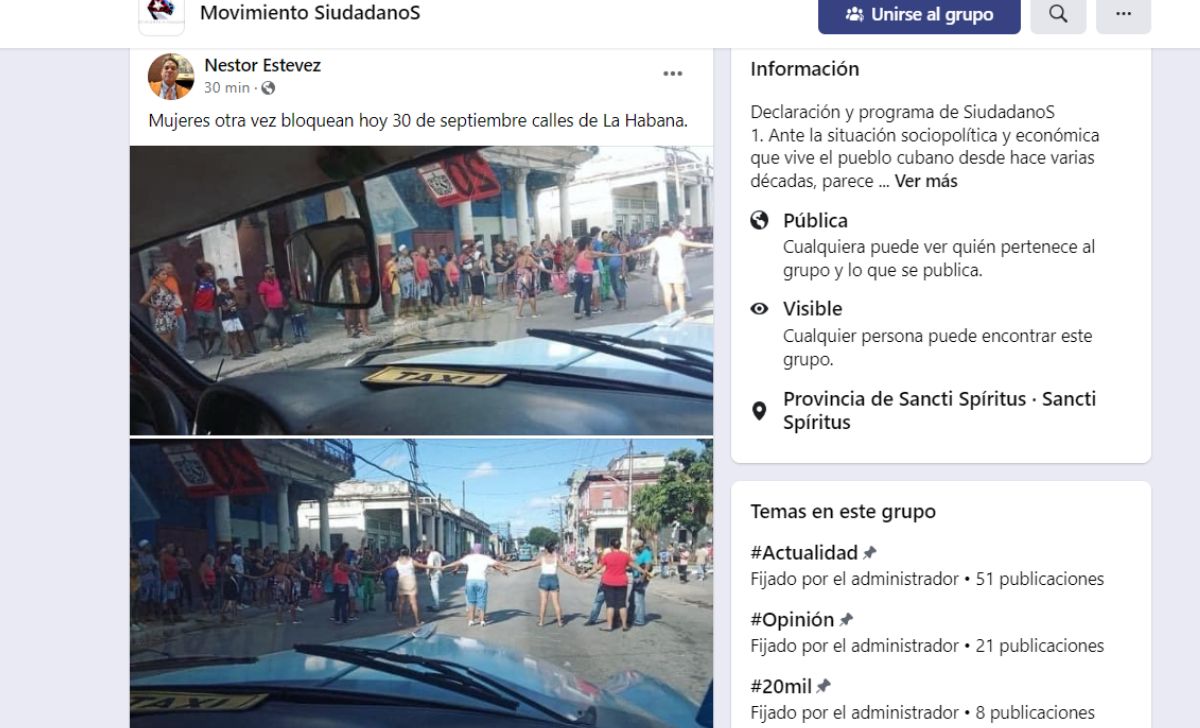Image resolution: width=1200 pixels, height=728 pixels.
Task: Click the globe public-audience icon beside 30 min
Action: coord(268,88)
